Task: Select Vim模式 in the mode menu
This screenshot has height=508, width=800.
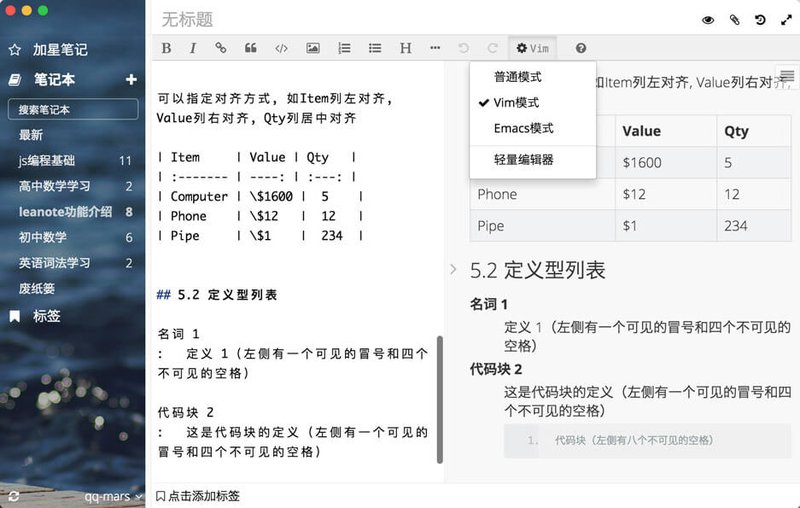Action: 533,103
